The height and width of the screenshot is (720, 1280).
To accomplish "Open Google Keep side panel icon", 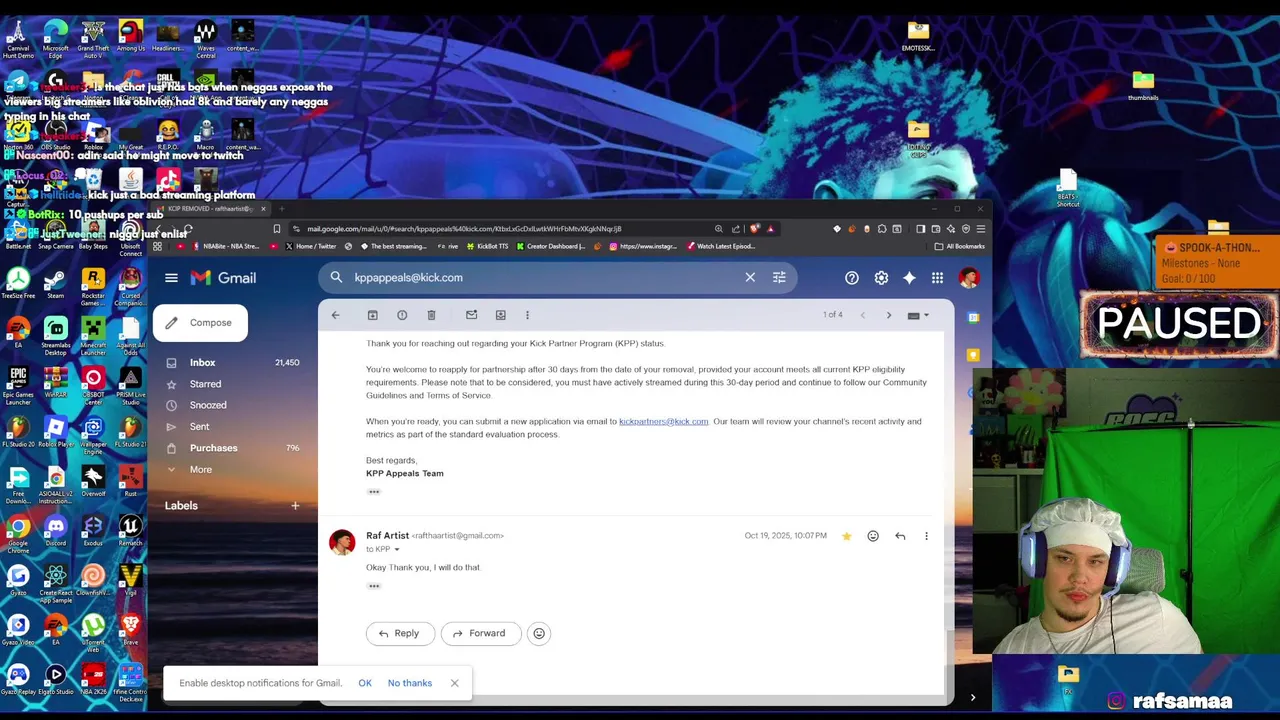I will [974, 355].
